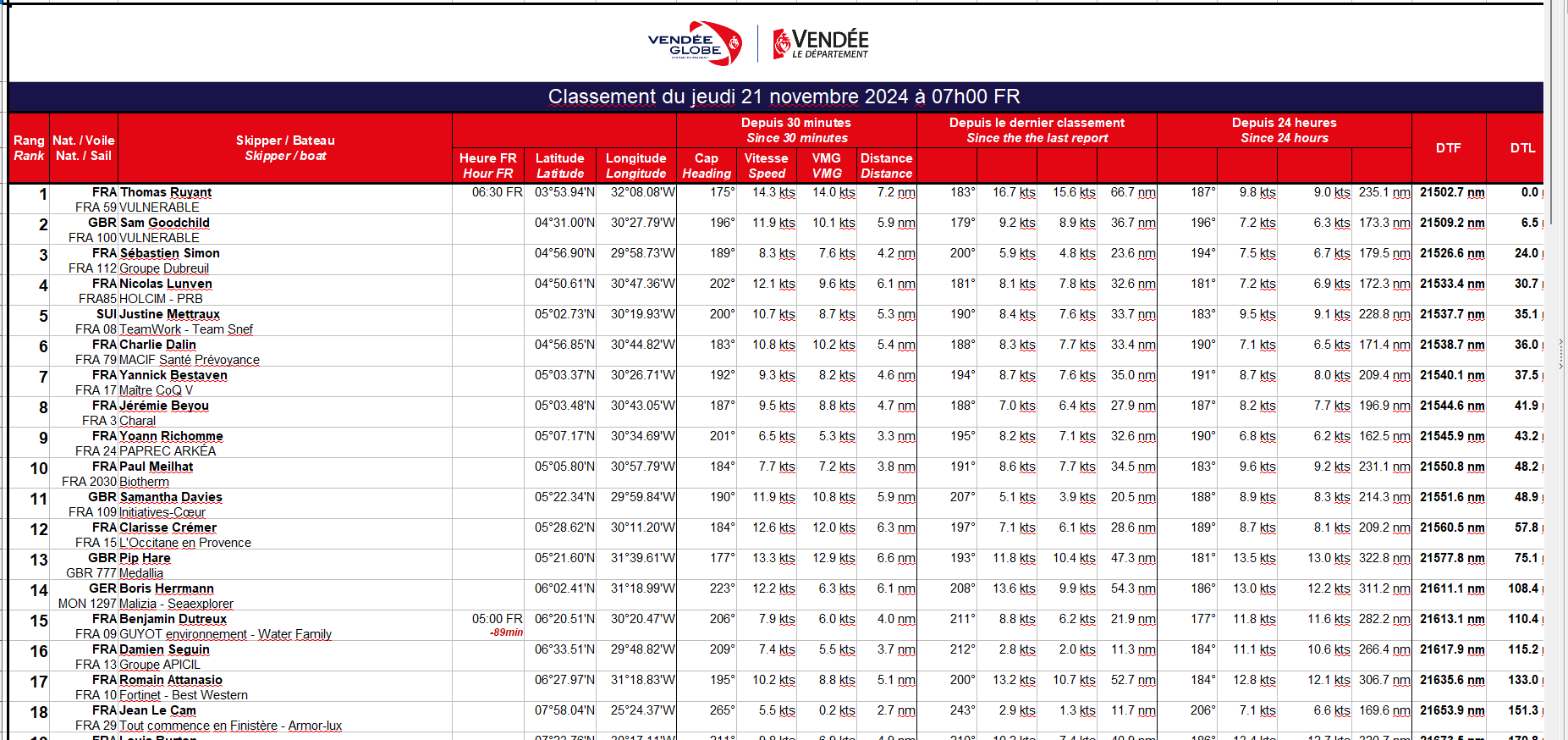This screenshot has height=740, width=1568.
Task: Click the Malizia - Seaexplorer boat name
Action: pyautogui.click(x=176, y=604)
